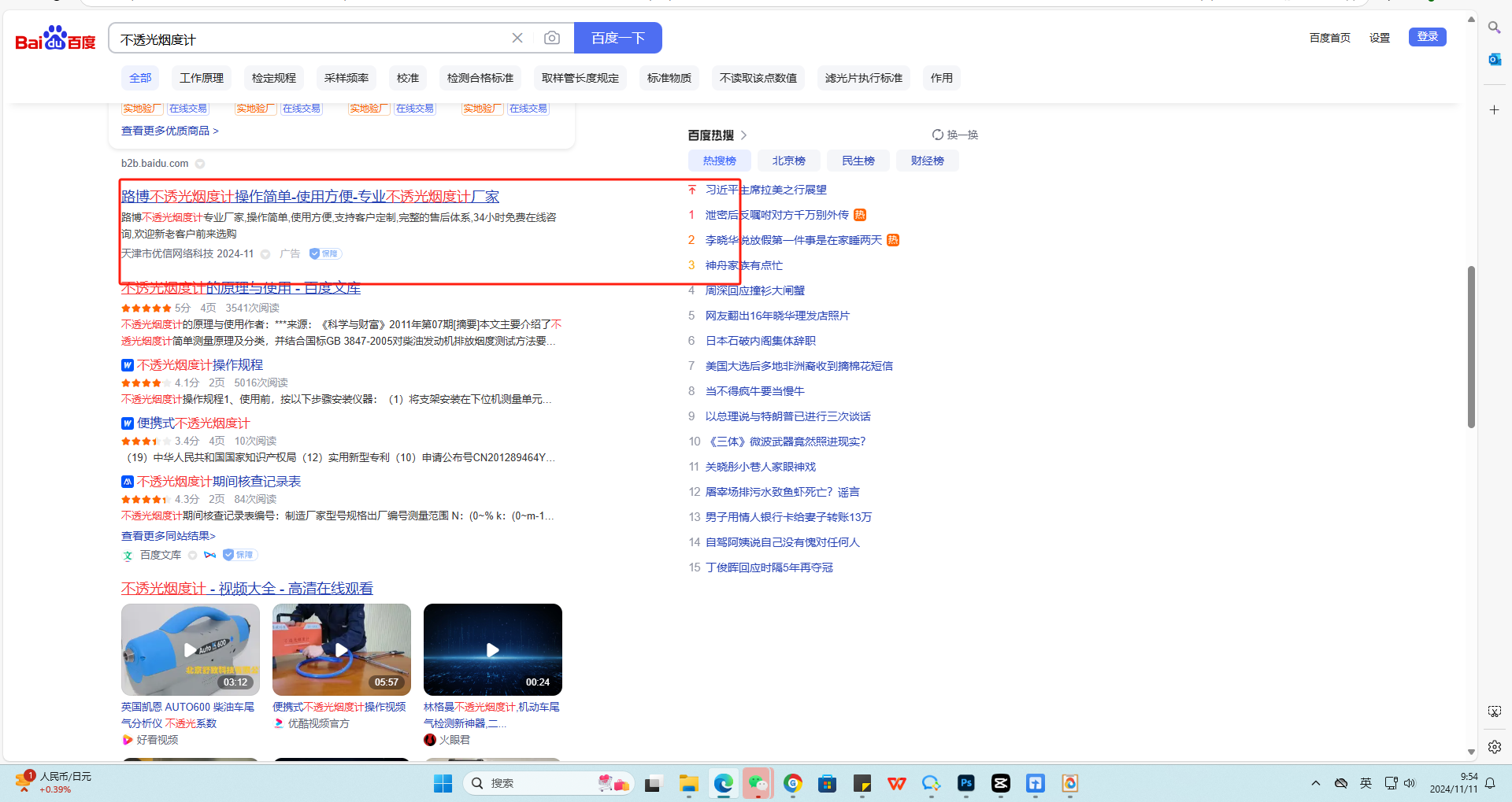
Task: Expand 查看更多同站结果 link
Action: [x=168, y=536]
